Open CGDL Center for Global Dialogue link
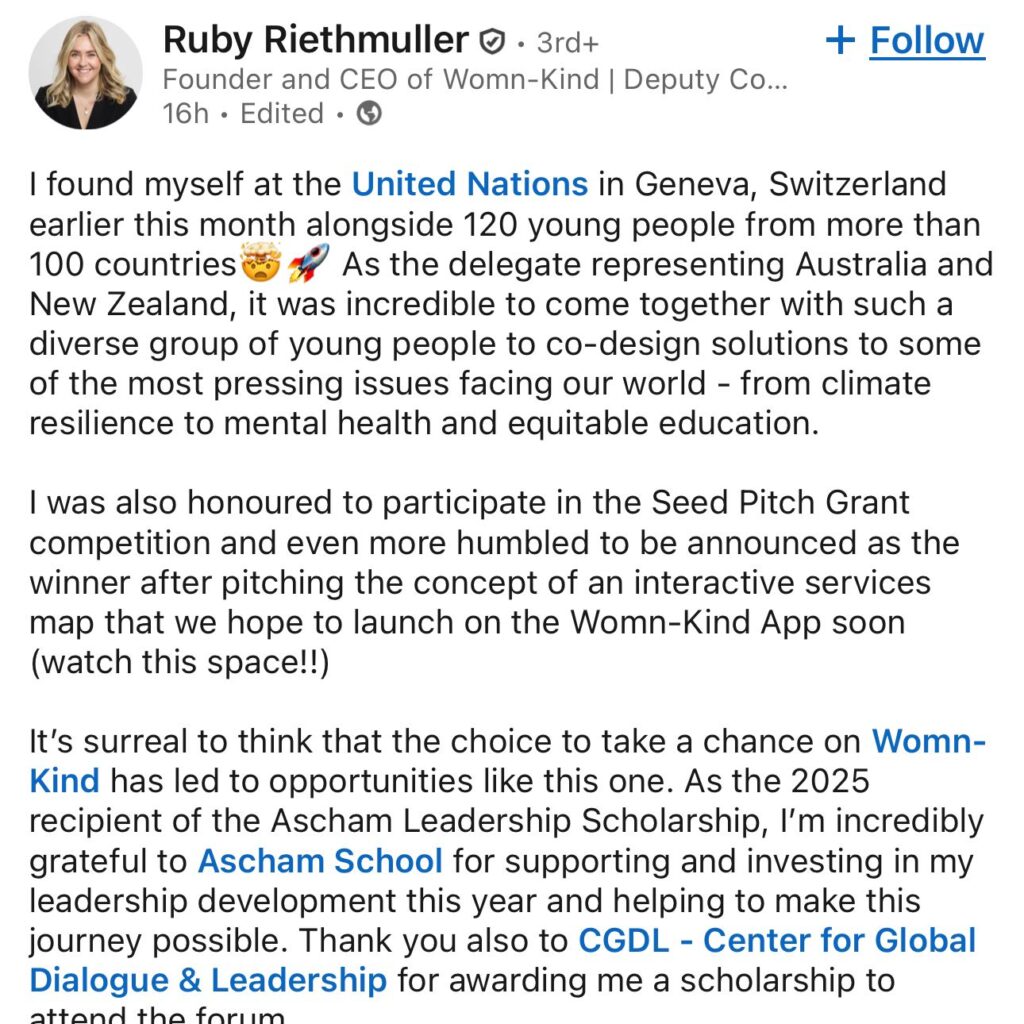 (x=776, y=941)
